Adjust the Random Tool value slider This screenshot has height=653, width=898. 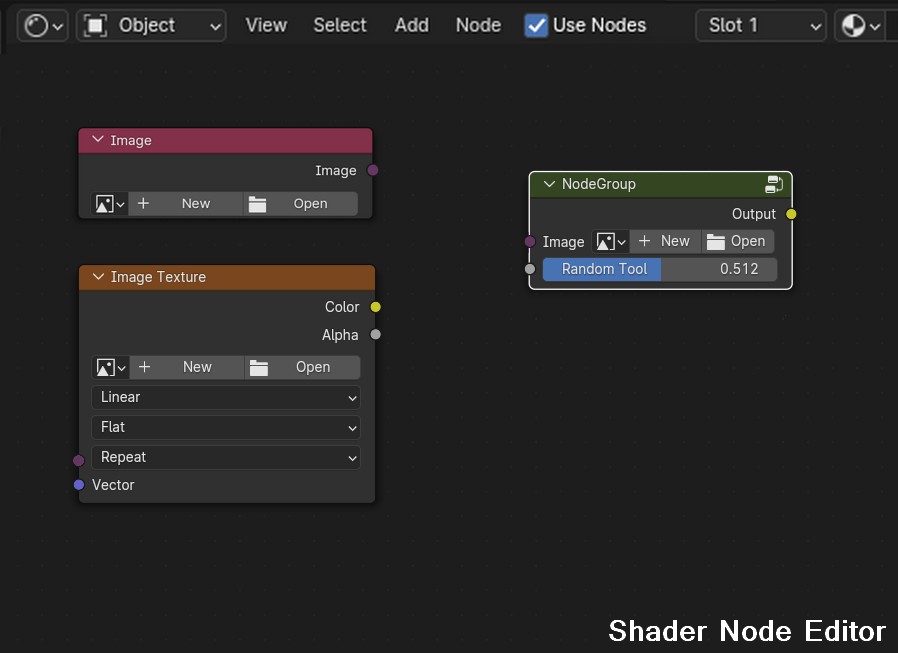click(660, 269)
